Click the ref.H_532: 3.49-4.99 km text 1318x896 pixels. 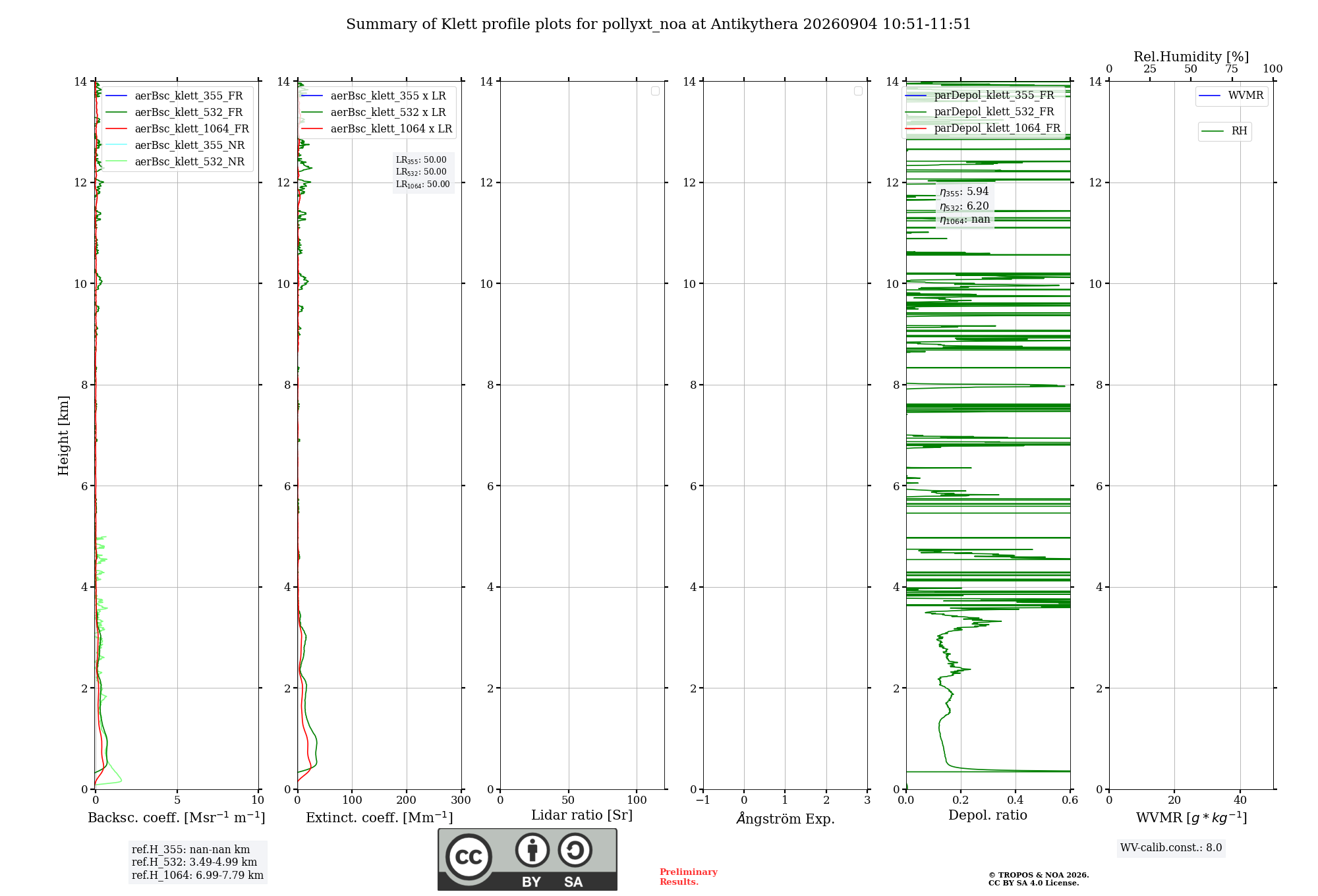[194, 862]
